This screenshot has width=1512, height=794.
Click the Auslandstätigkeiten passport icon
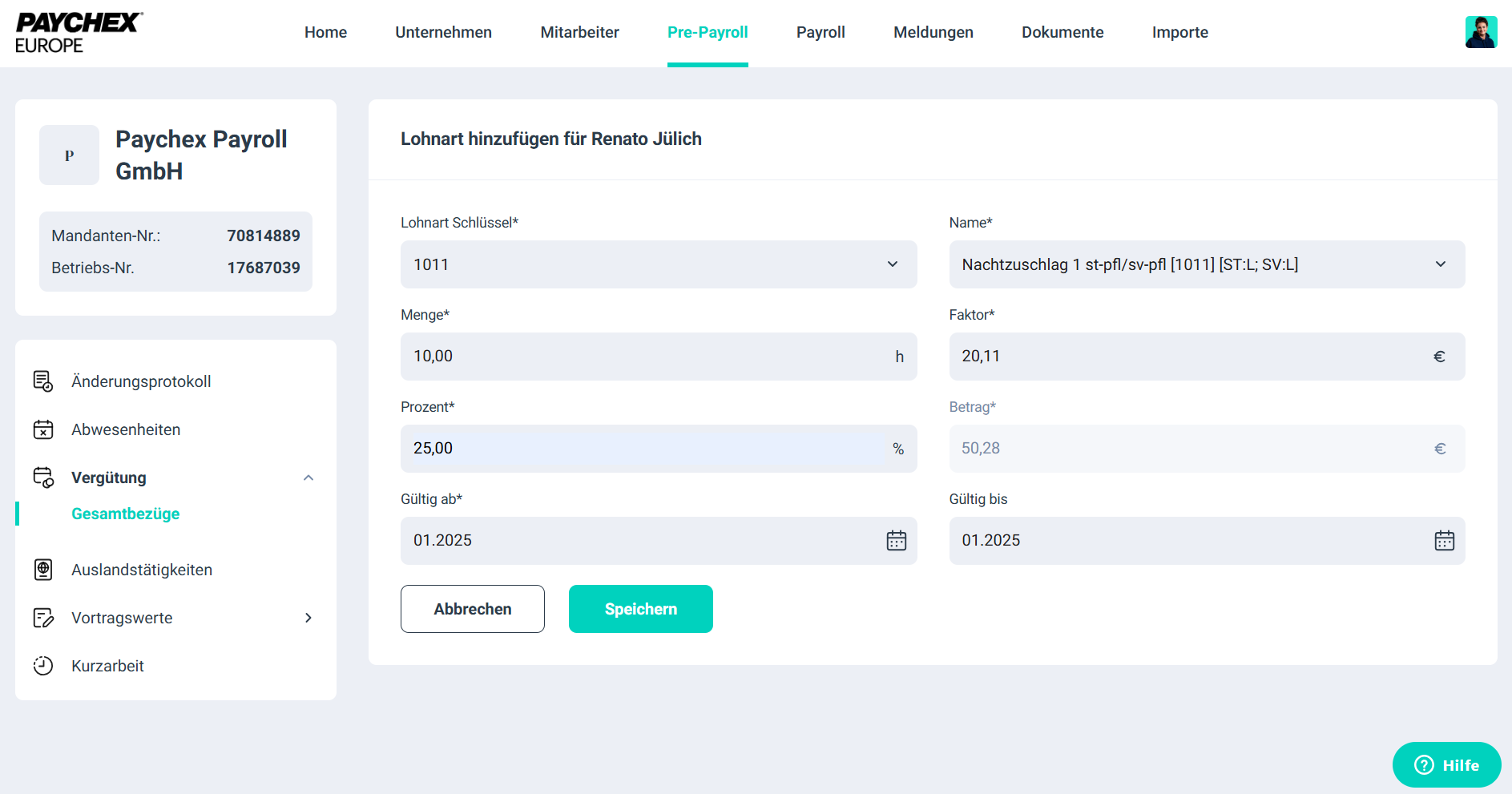tap(43, 570)
